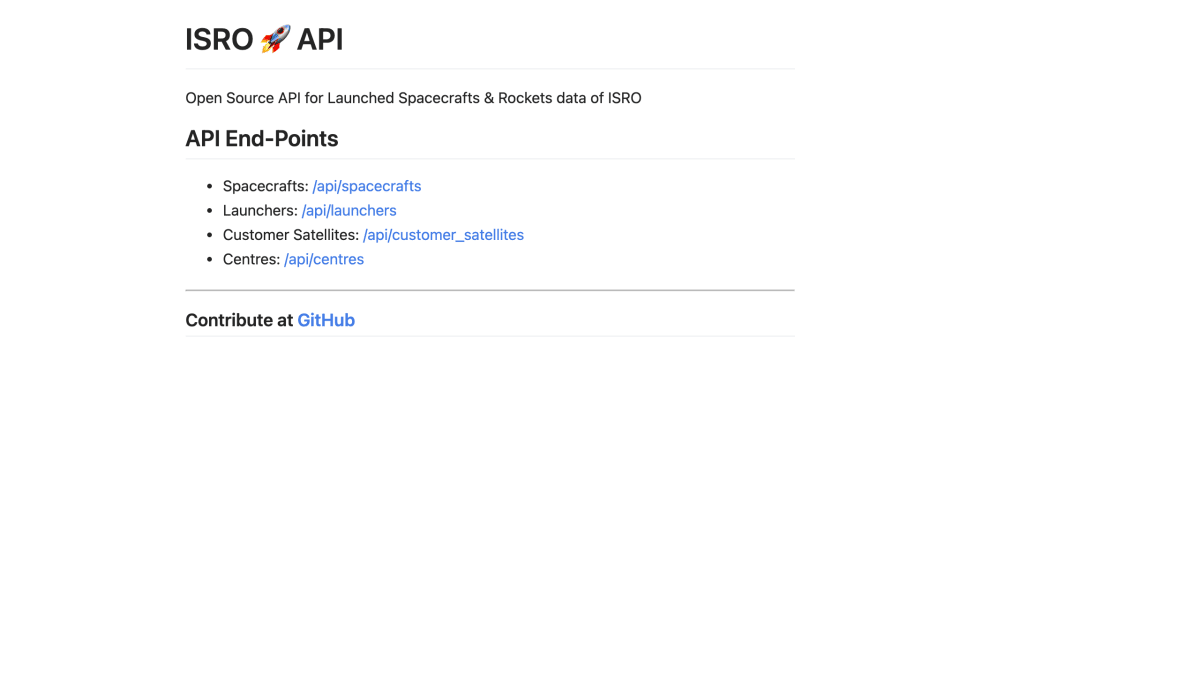This screenshot has width=1200, height=675.
Task: Click the "Centres:" list label
Action: (x=252, y=259)
